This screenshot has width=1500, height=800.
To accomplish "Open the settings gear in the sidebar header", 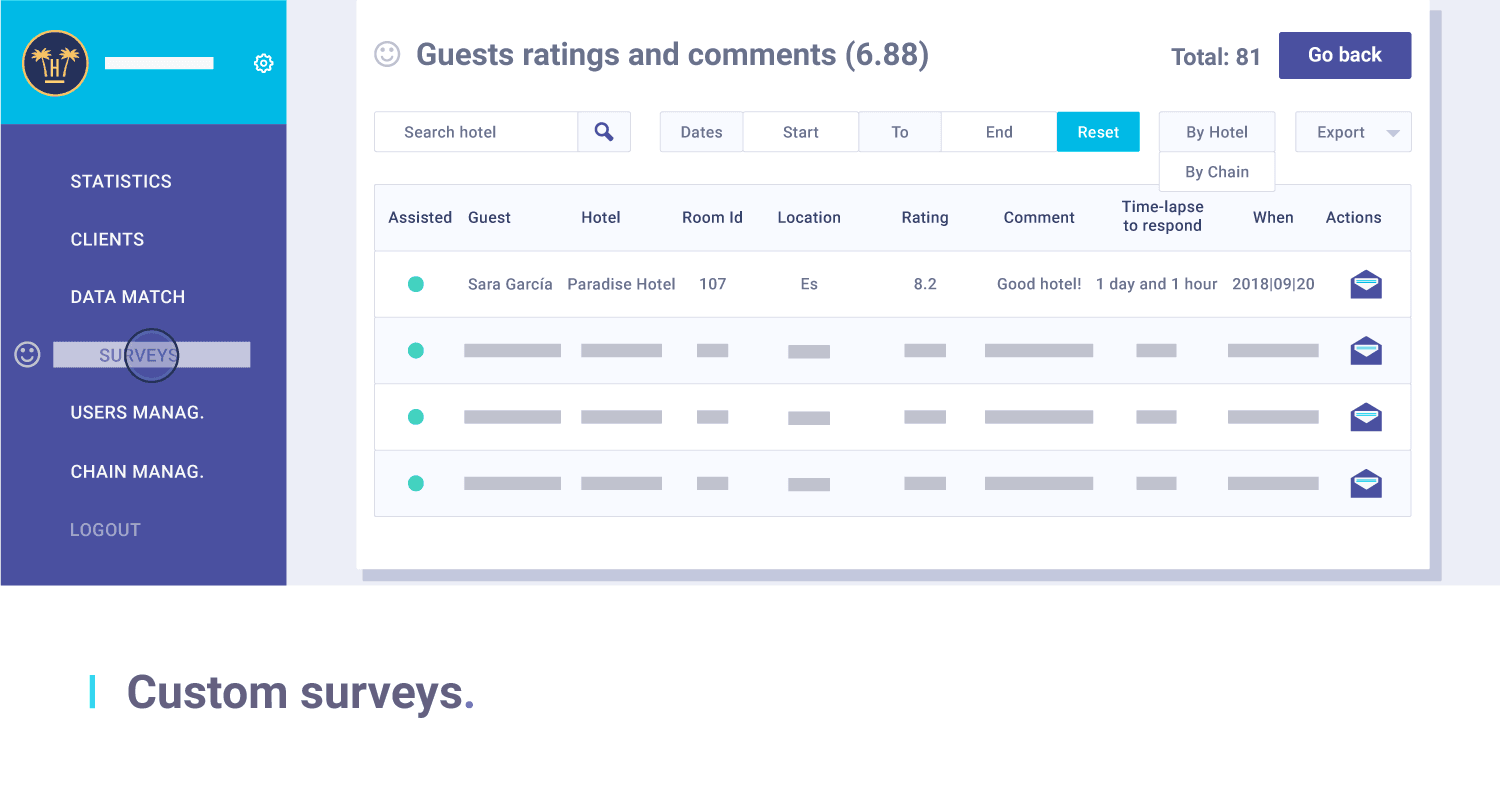I will pyautogui.click(x=264, y=62).
